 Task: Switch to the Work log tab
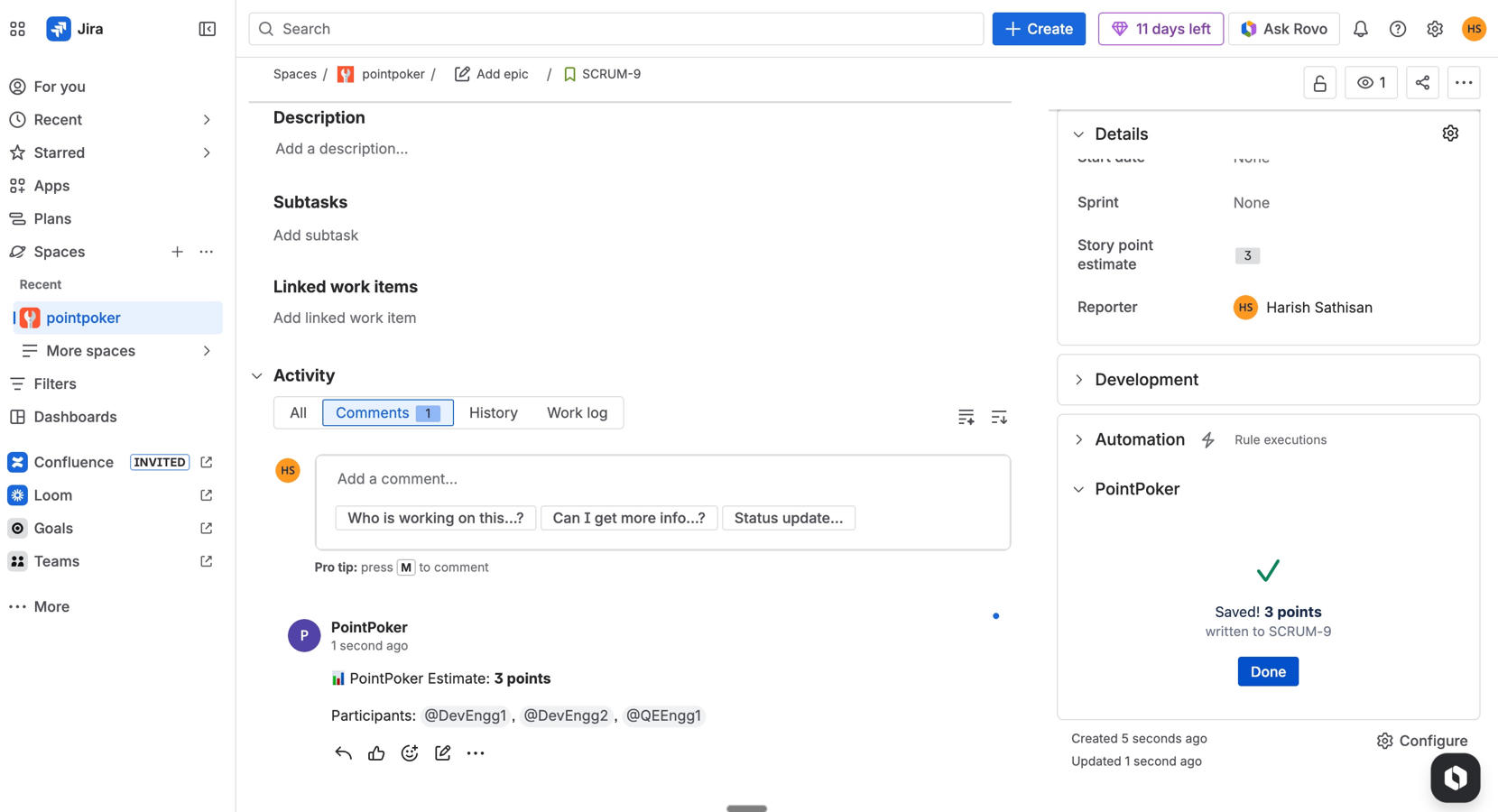pyautogui.click(x=577, y=412)
